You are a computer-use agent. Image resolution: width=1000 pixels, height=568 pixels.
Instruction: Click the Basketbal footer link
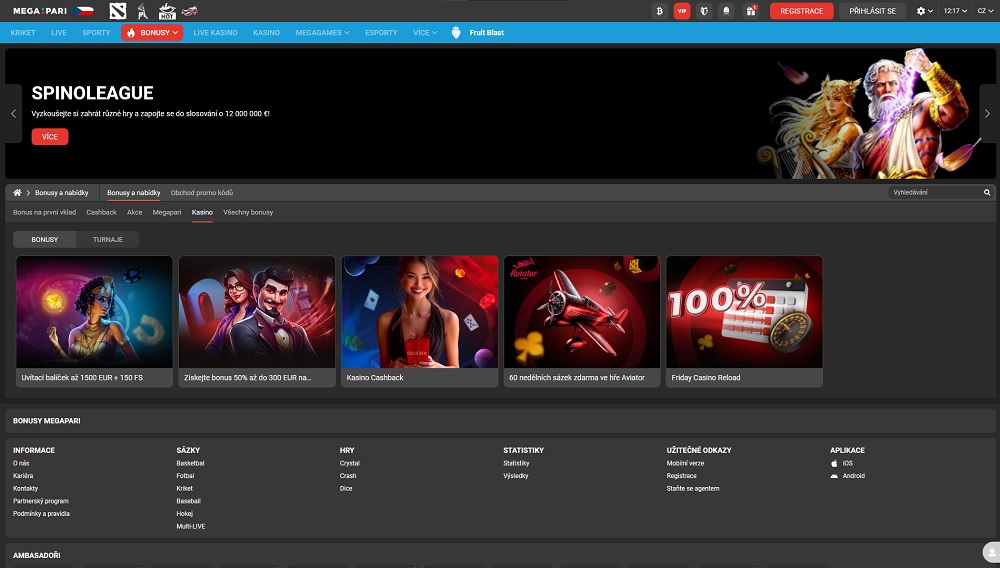pyautogui.click(x=190, y=463)
